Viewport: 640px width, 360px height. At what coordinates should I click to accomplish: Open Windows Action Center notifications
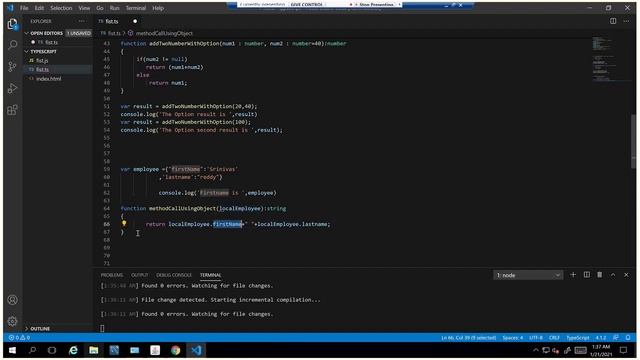click(623, 350)
